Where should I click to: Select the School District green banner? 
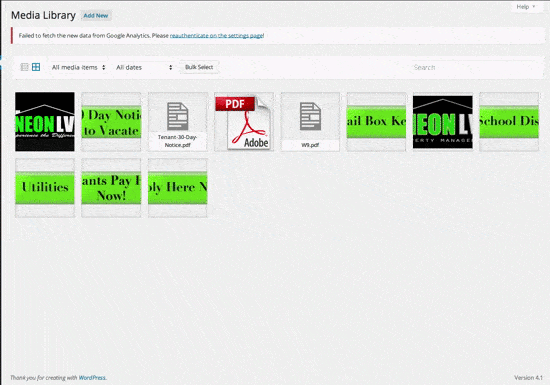coord(509,122)
